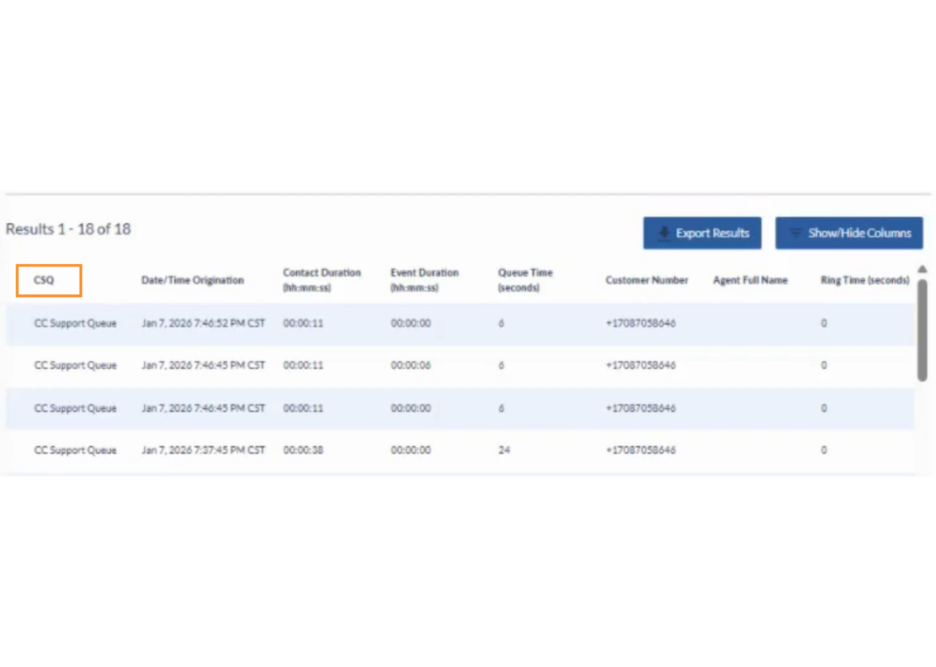Sort by the CSQ column header
936x667 pixels.
tap(44, 281)
